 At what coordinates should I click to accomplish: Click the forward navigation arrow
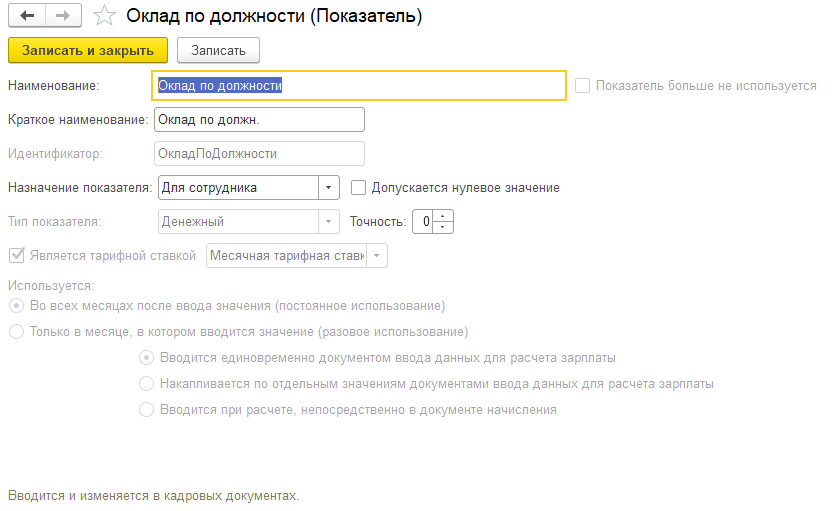[x=62, y=16]
